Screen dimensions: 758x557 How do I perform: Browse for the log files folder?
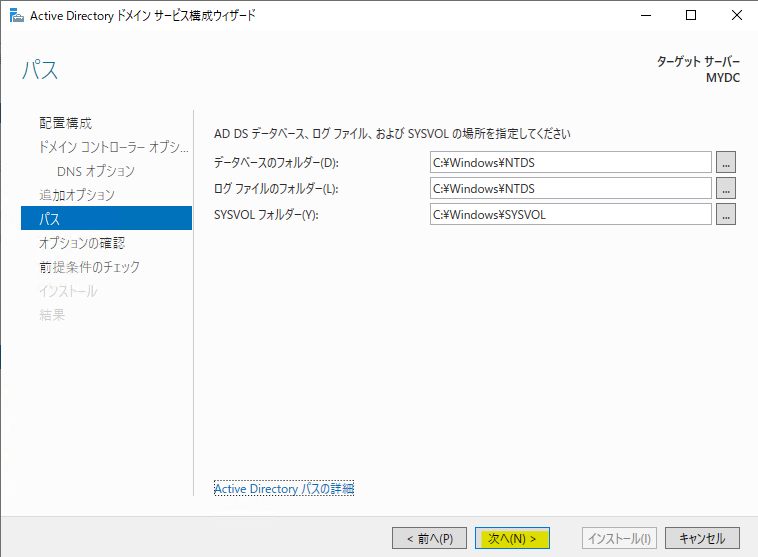tap(726, 188)
